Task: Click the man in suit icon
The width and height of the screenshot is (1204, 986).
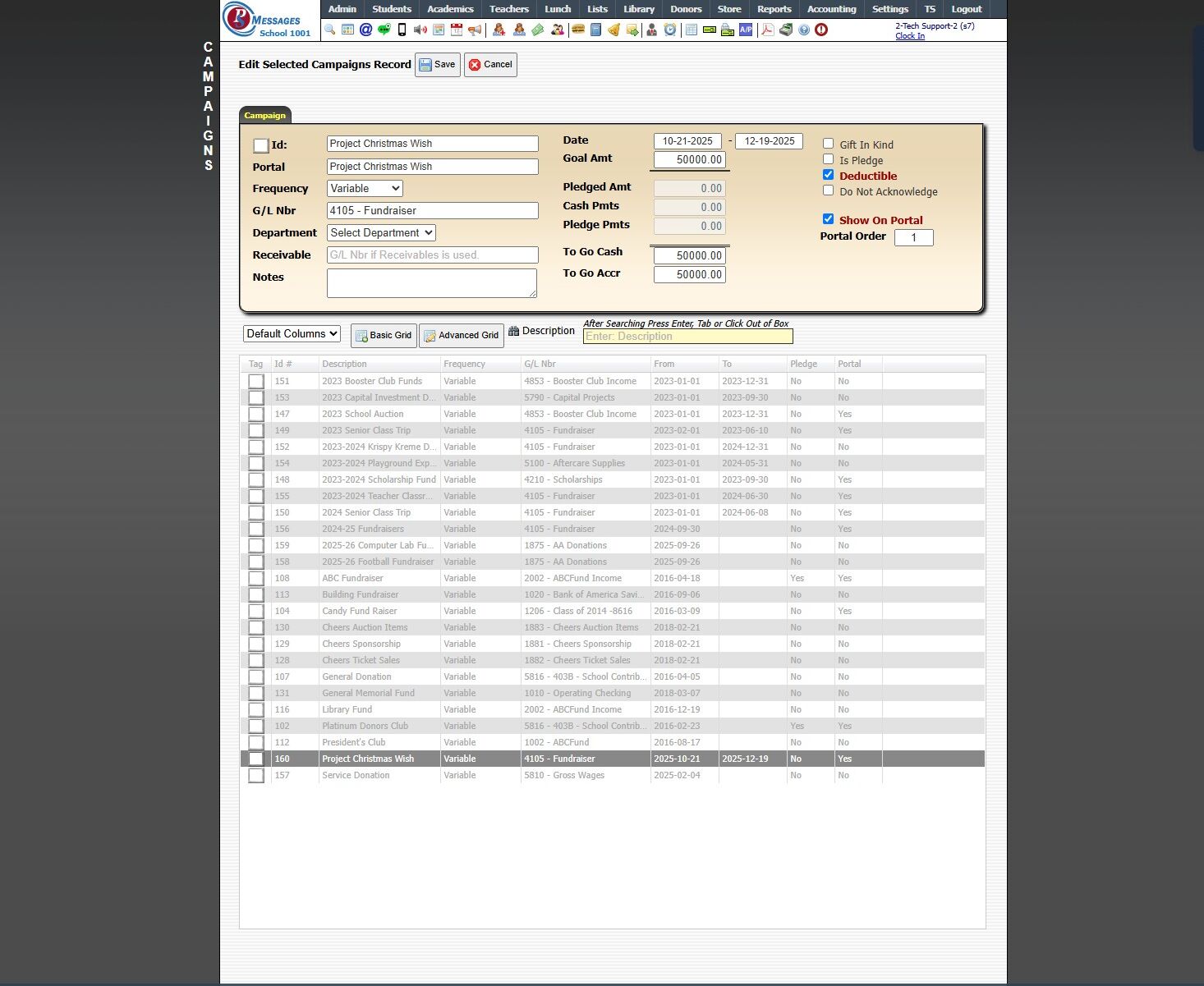Action: (x=651, y=30)
